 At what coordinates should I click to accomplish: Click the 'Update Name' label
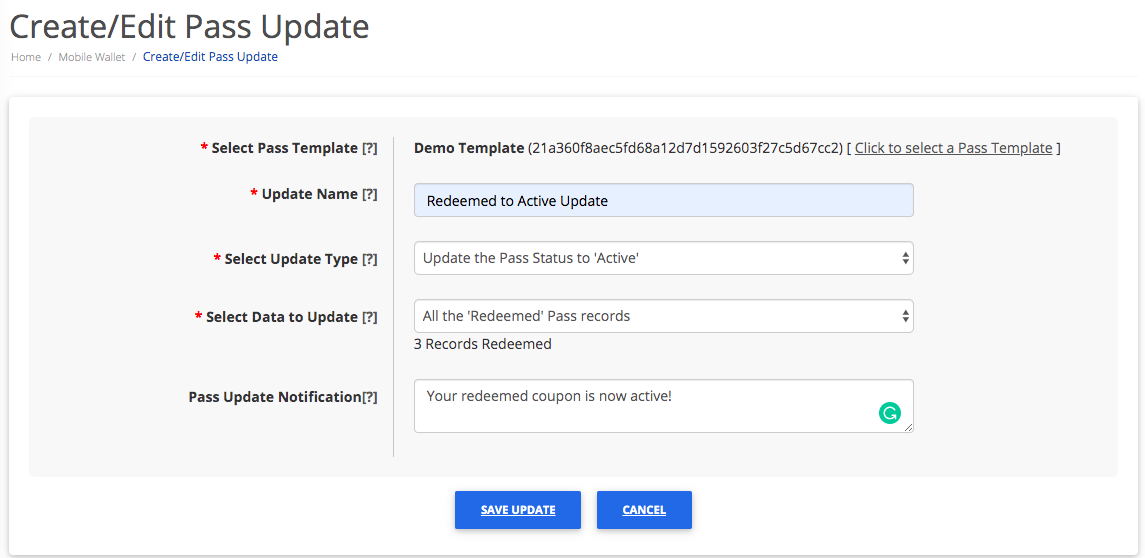pos(310,194)
